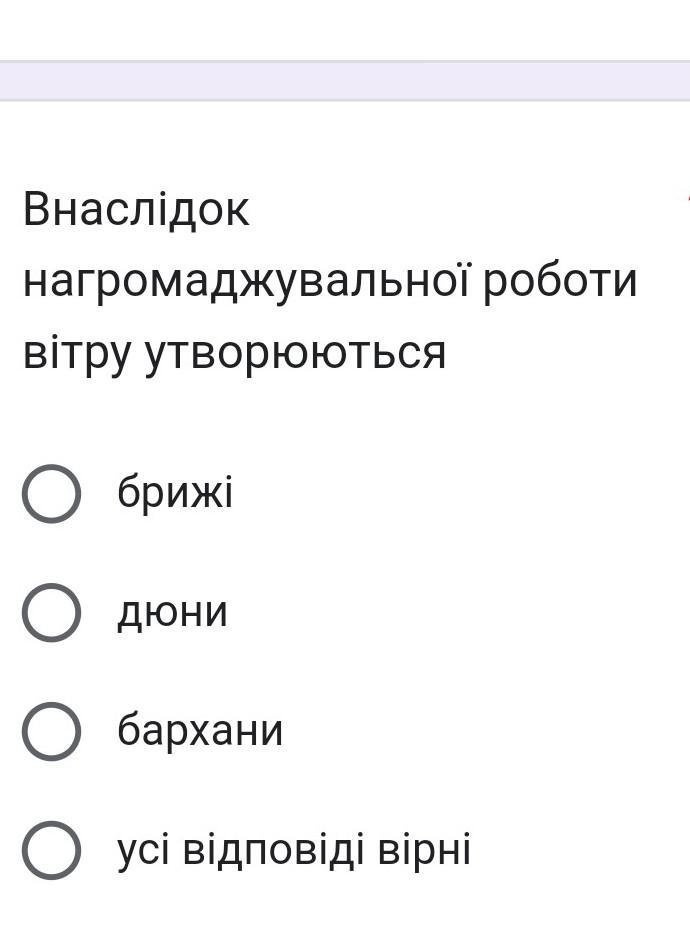Viewport: 690px width, 948px height.
Task: Click the red required asterisk mark
Action: [x=688, y=196]
